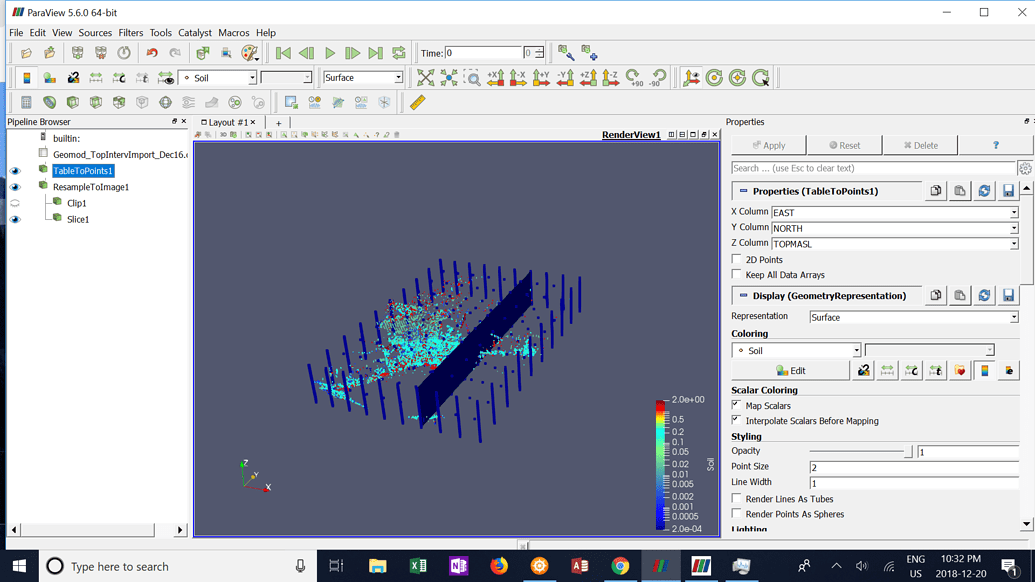1035x582 pixels.
Task: Open the Catalyst menu
Action: (x=195, y=32)
